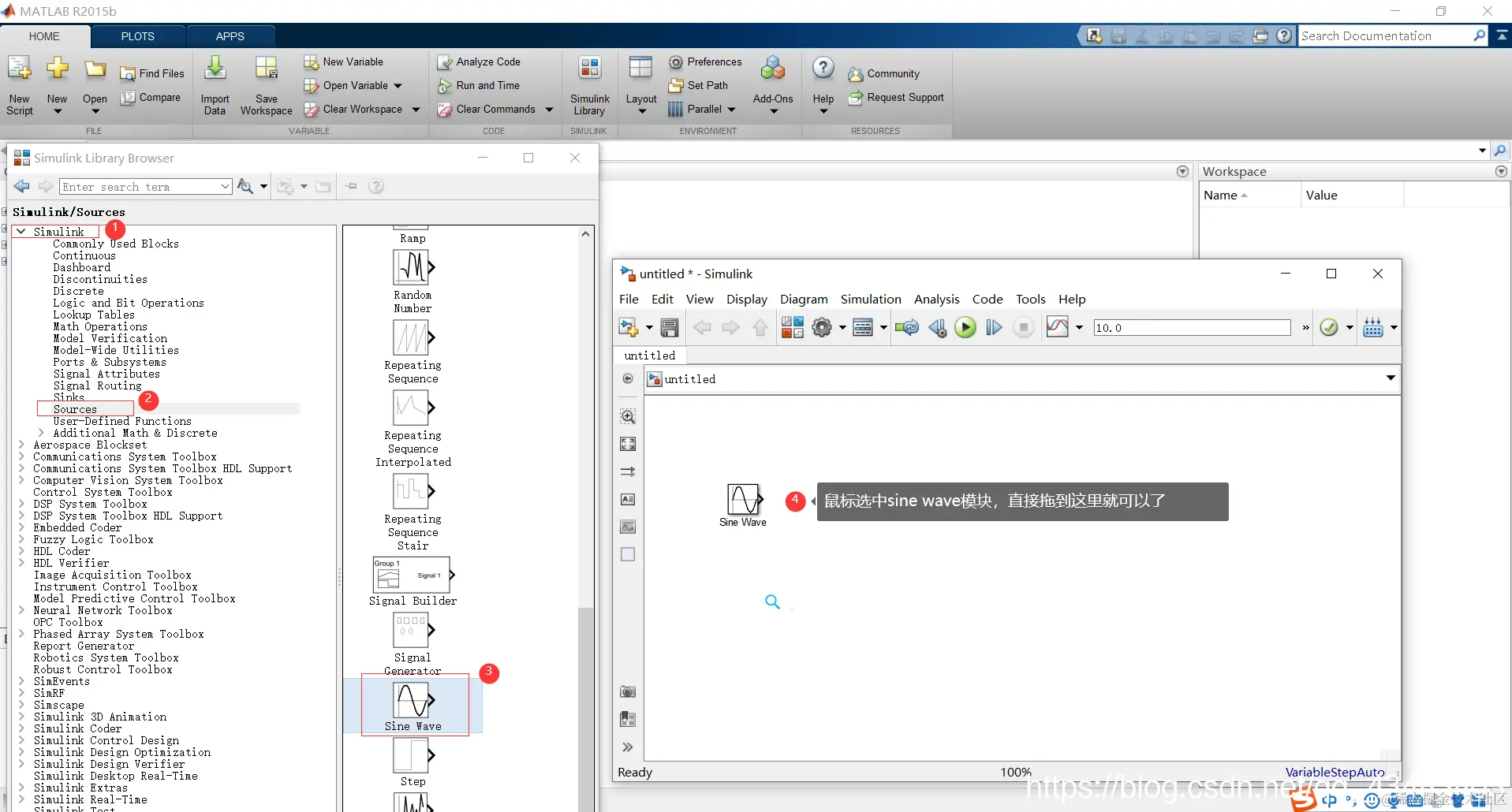Image resolution: width=1512 pixels, height=812 pixels.
Task: Click the untitled model tab
Action: point(650,356)
